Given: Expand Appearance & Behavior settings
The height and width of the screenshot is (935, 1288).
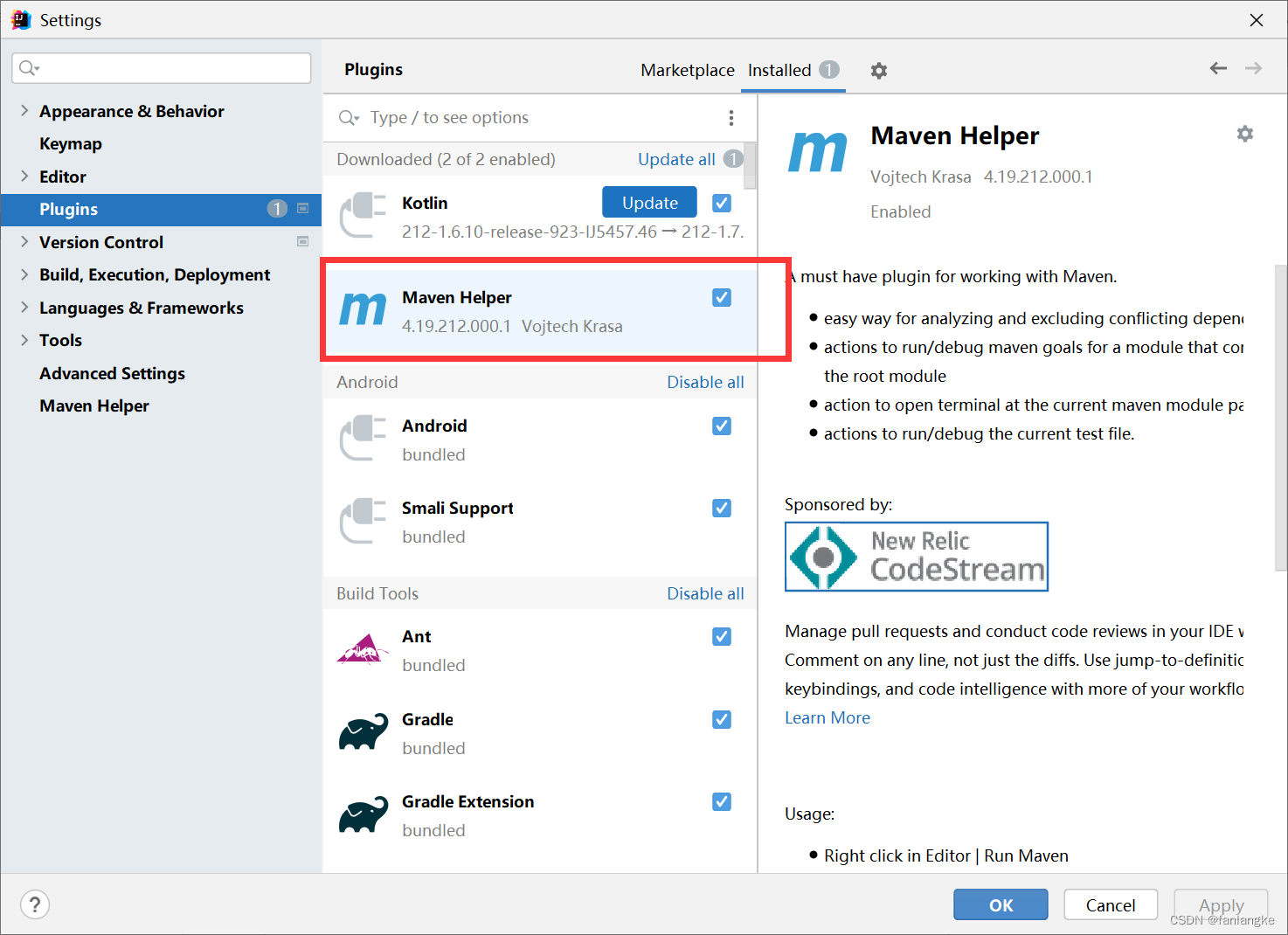Looking at the screenshot, I should (x=24, y=110).
